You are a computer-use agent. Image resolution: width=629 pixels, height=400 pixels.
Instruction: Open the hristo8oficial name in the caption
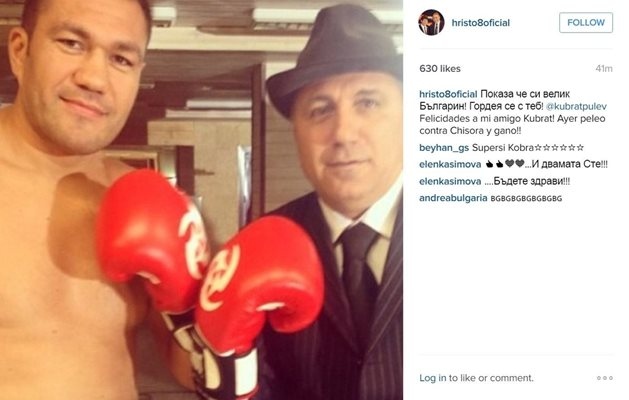[x=448, y=94]
